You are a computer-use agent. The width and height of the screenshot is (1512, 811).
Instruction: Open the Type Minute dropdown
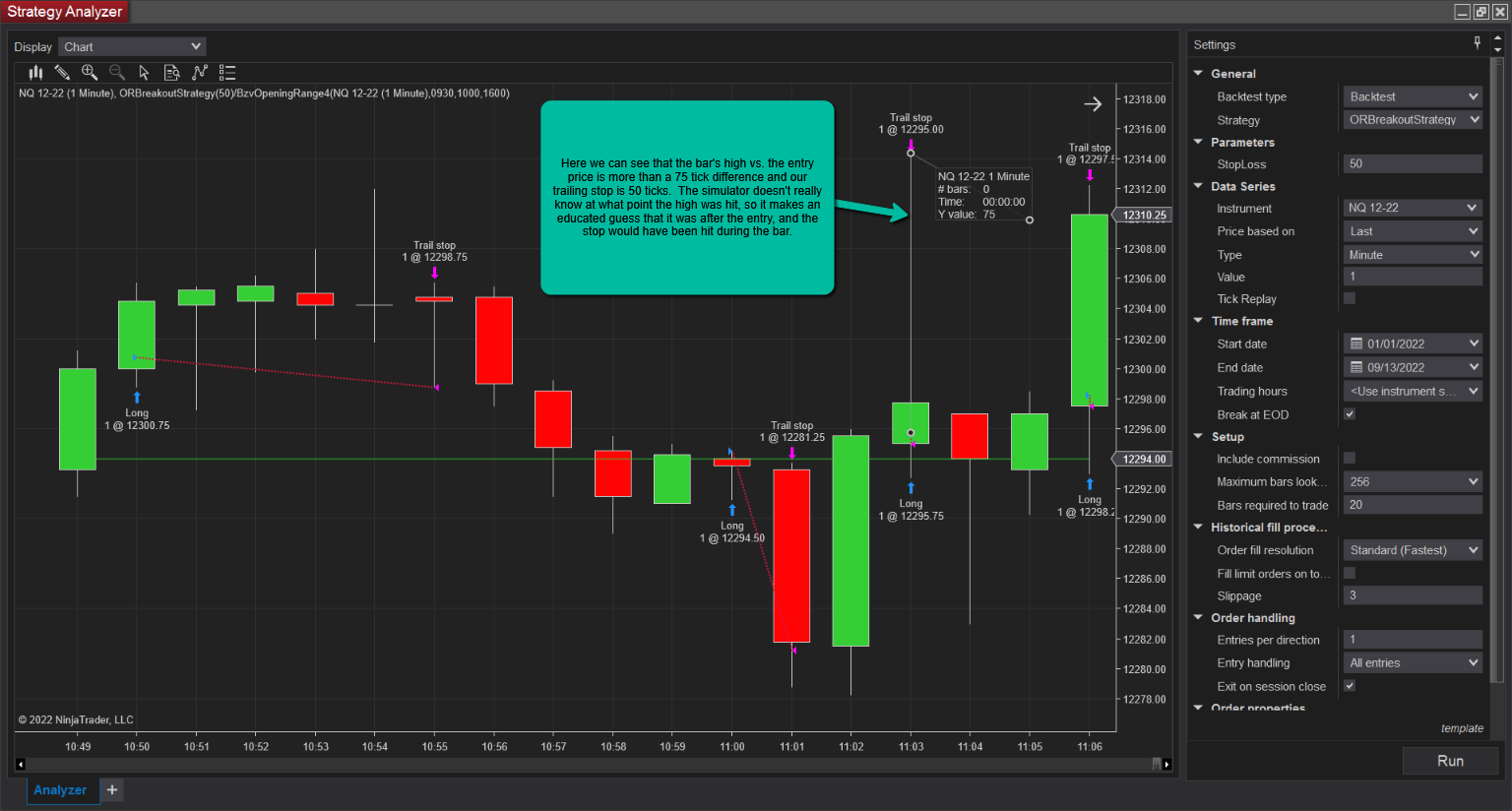pos(1413,255)
